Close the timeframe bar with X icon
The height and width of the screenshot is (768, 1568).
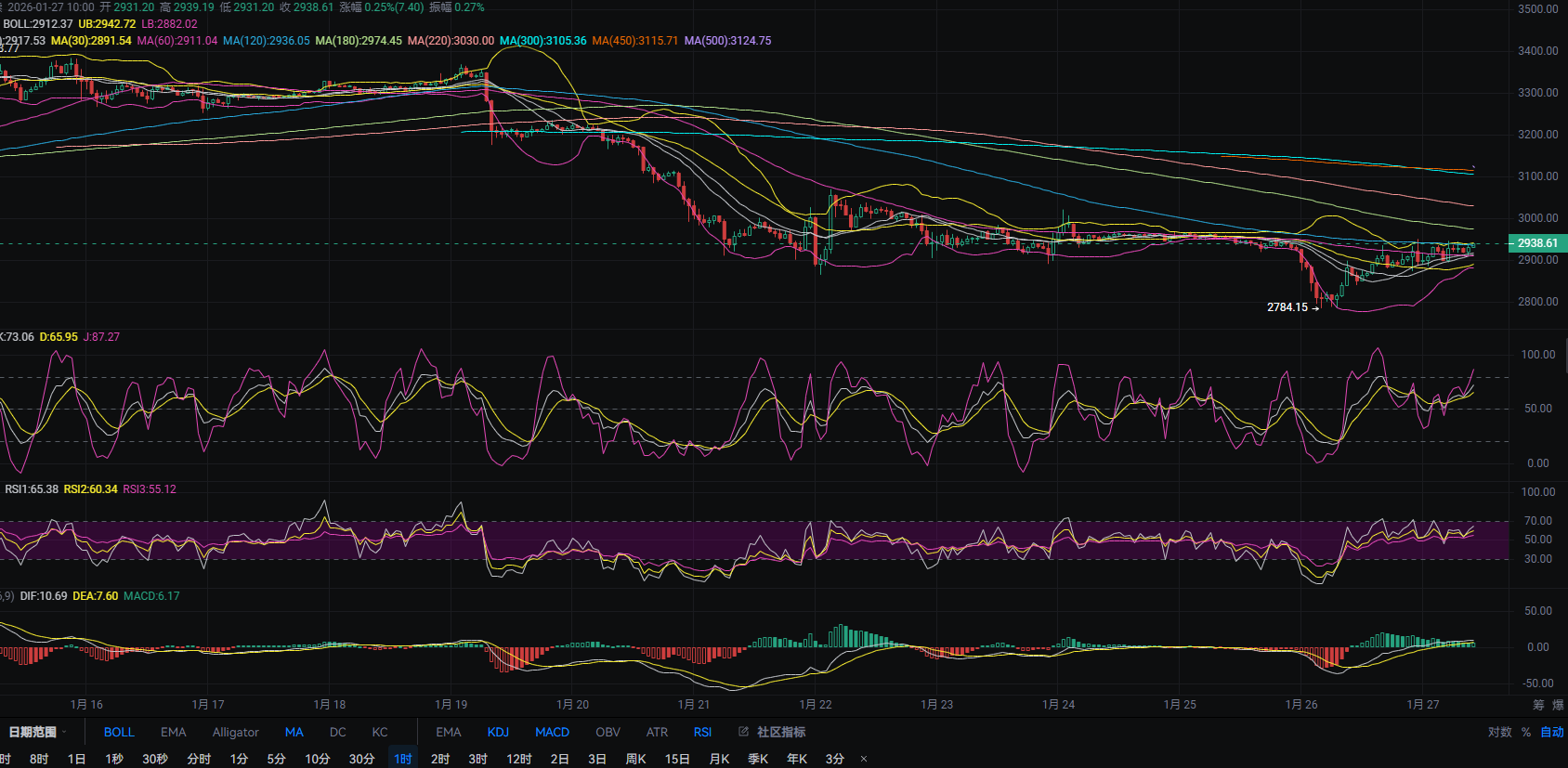point(864,759)
